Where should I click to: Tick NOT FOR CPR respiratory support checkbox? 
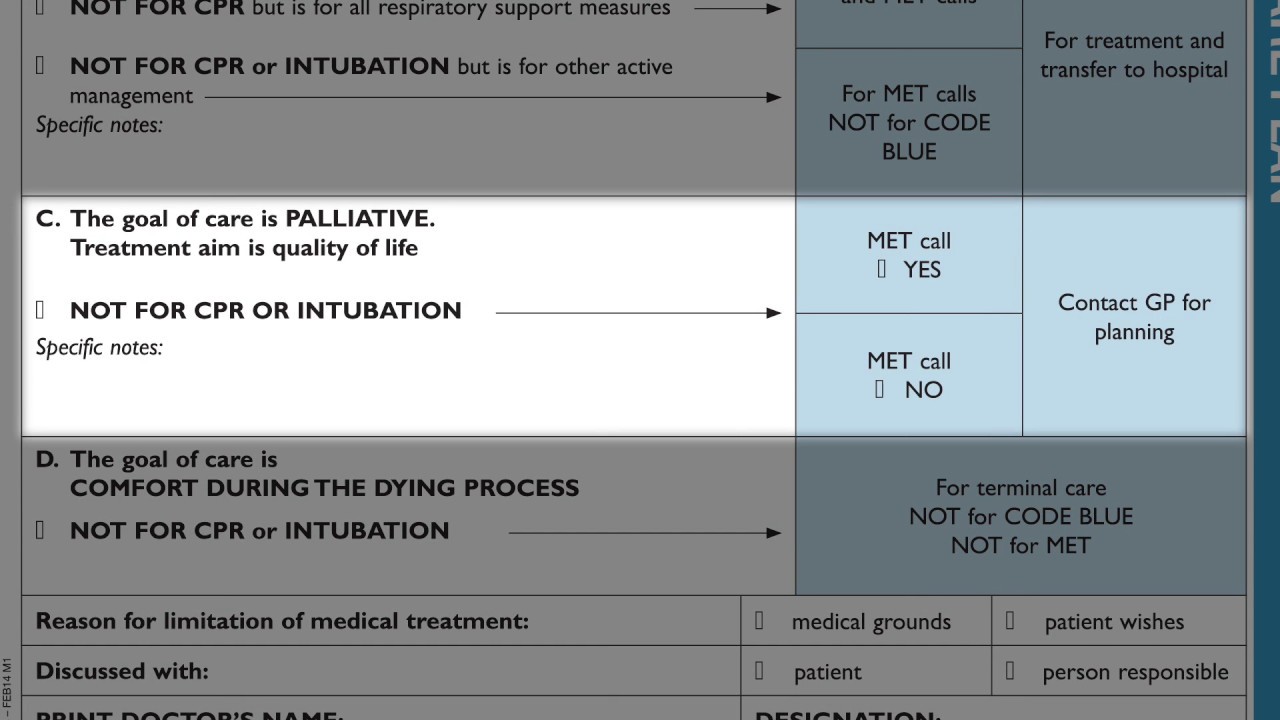40,9
